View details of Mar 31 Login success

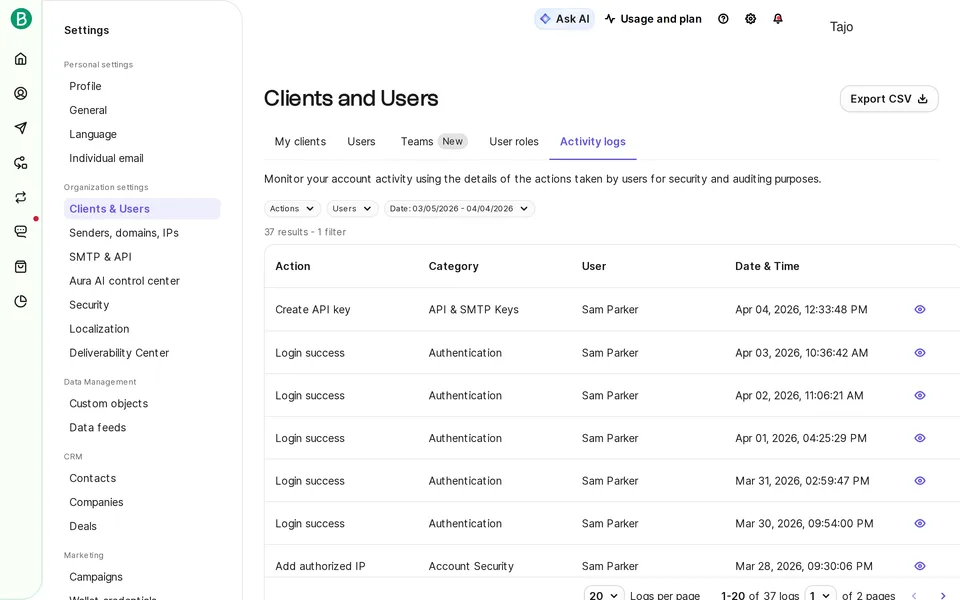(x=920, y=481)
